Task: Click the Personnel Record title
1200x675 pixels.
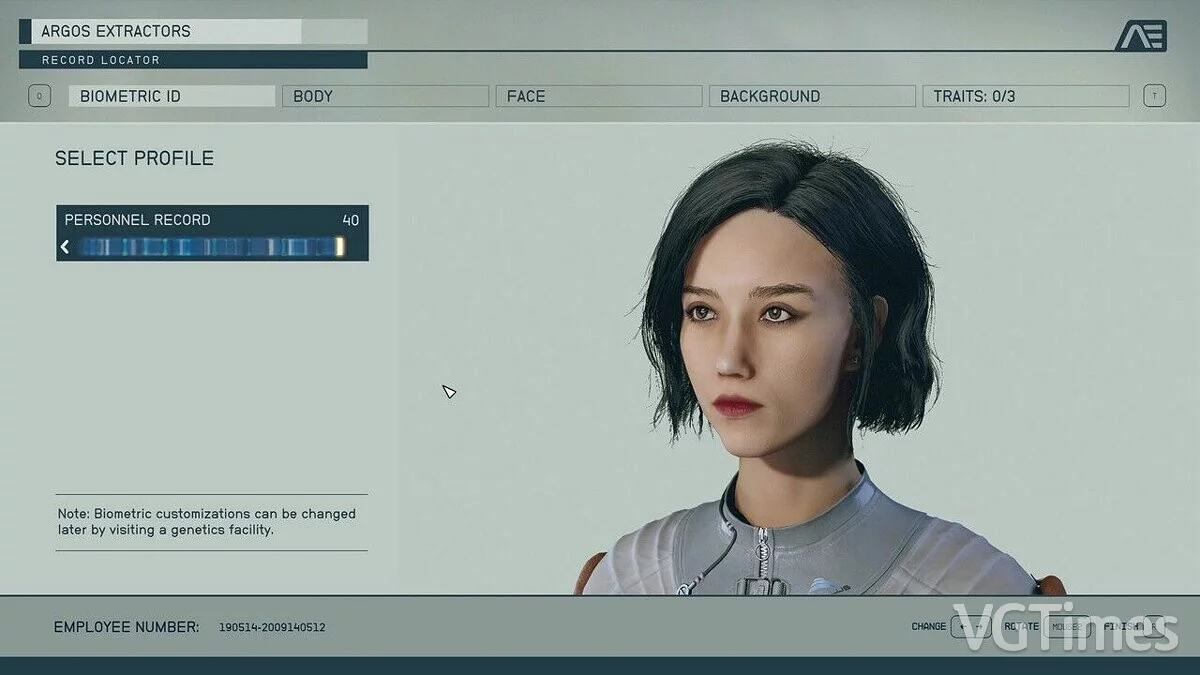Action: click(138, 220)
